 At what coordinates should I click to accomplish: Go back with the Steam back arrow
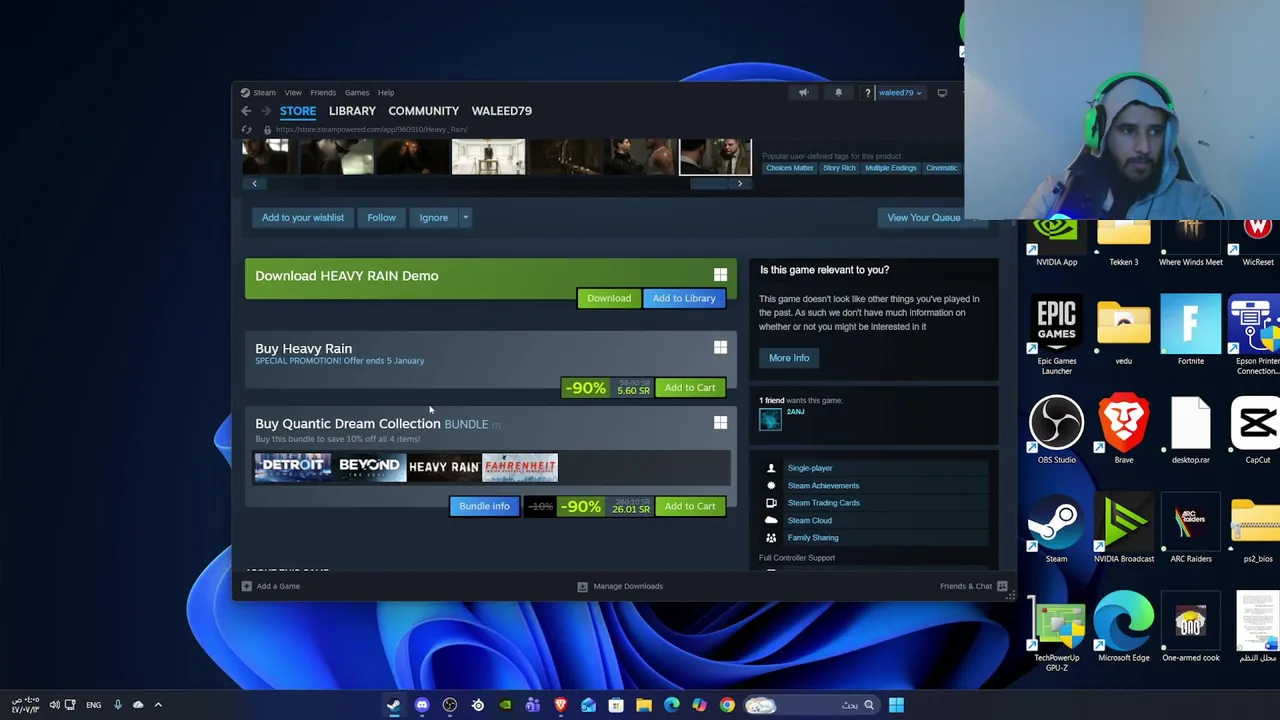click(x=246, y=111)
